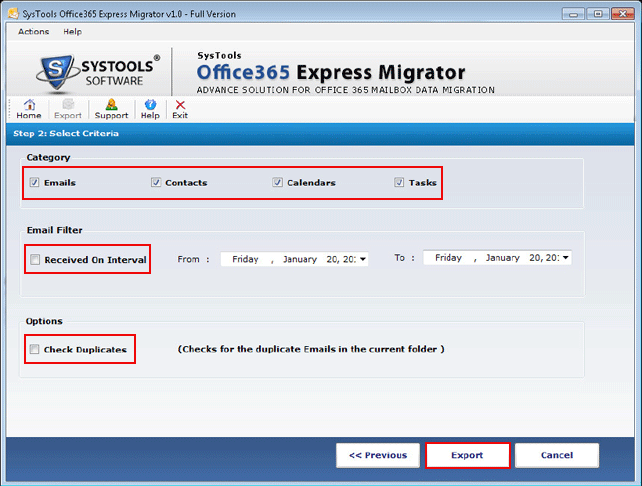Open the From date dropdown arrow

363,259
